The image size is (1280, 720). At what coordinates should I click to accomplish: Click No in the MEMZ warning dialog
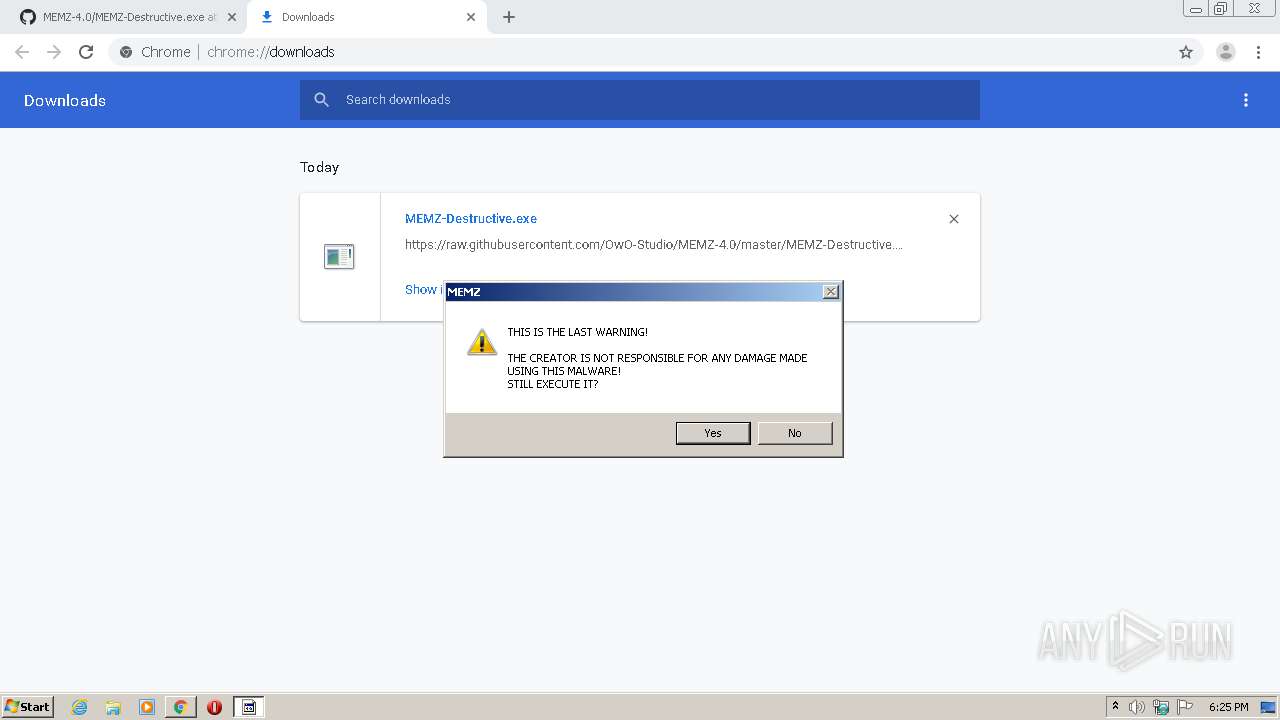(795, 433)
